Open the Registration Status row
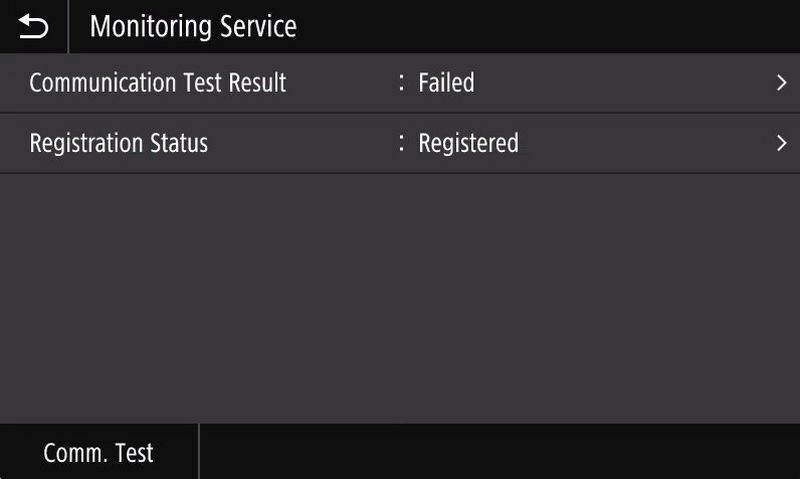This screenshot has width=800, height=479. coord(400,143)
